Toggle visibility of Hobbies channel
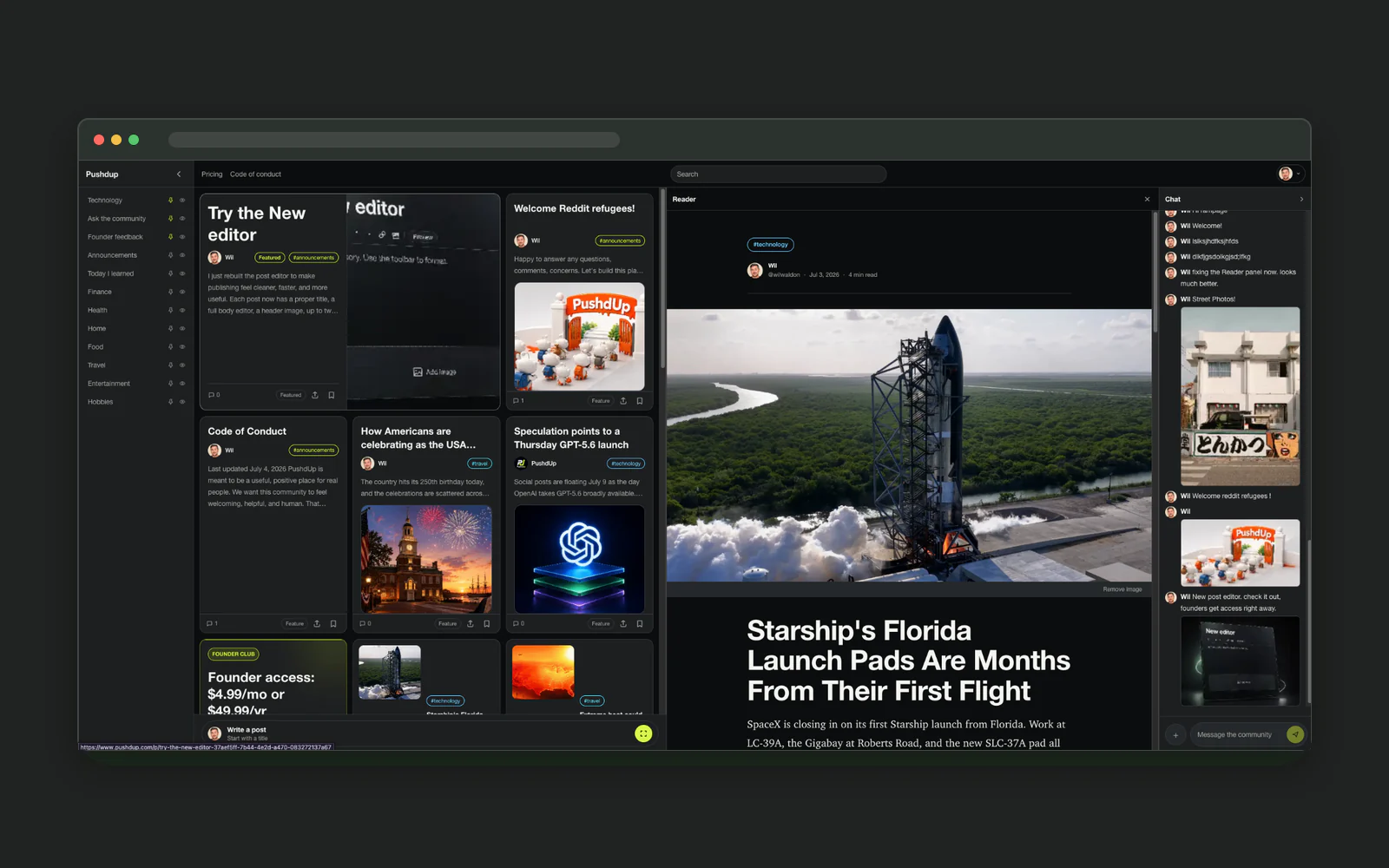1389x868 pixels. click(x=182, y=402)
